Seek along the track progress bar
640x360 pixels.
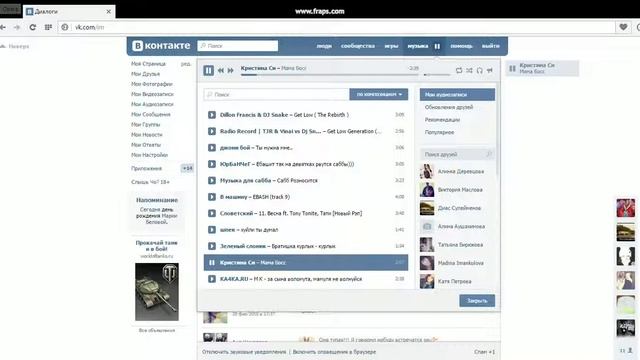coord(330,75)
